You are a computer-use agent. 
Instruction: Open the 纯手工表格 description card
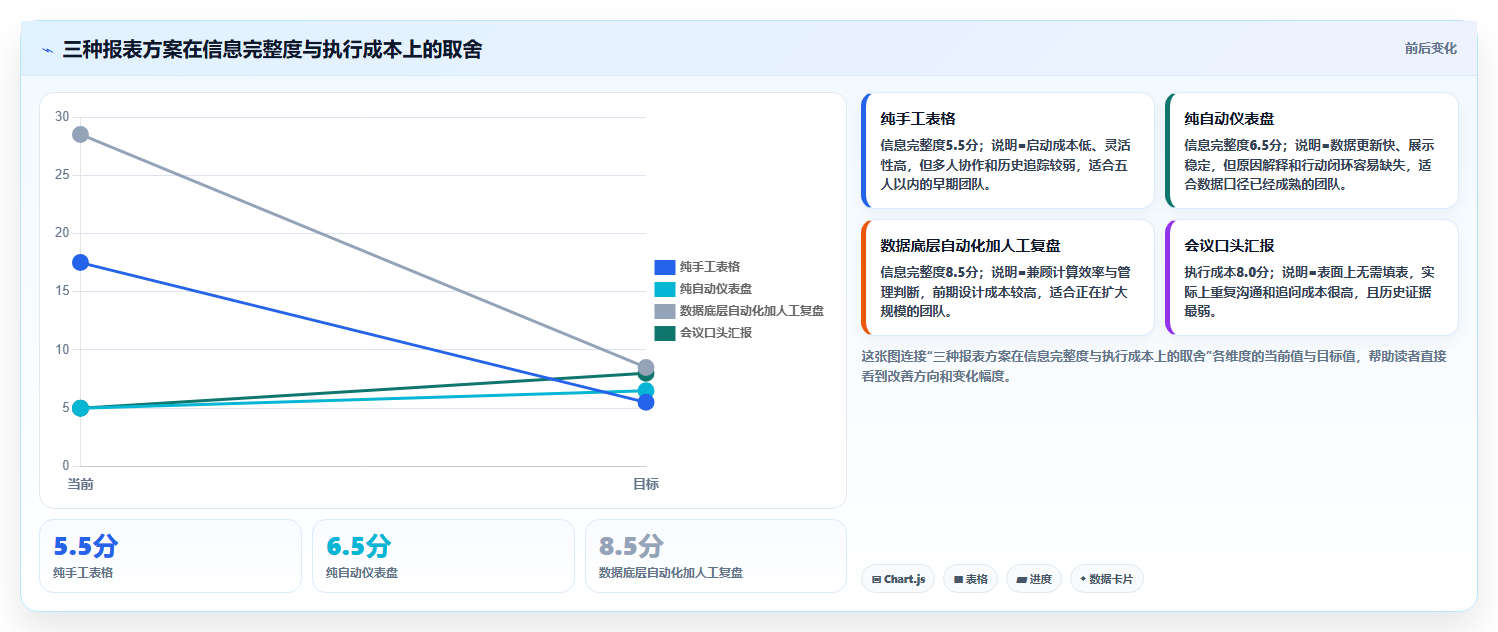pyautogui.click(x=1007, y=150)
